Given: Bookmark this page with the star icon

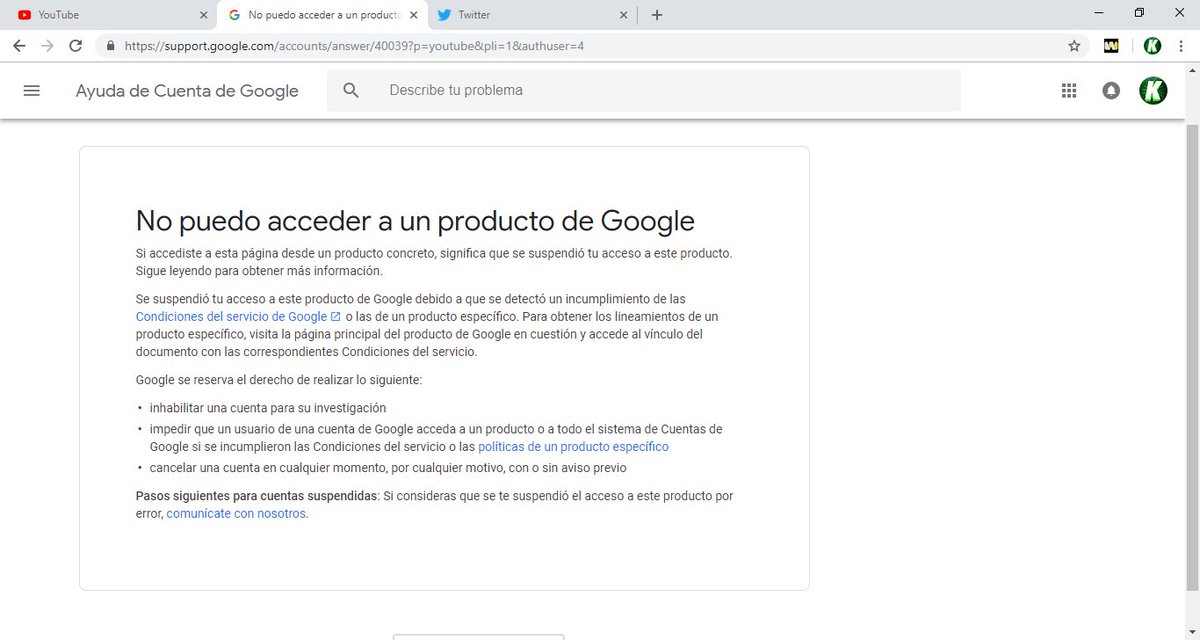Looking at the screenshot, I should [1074, 46].
